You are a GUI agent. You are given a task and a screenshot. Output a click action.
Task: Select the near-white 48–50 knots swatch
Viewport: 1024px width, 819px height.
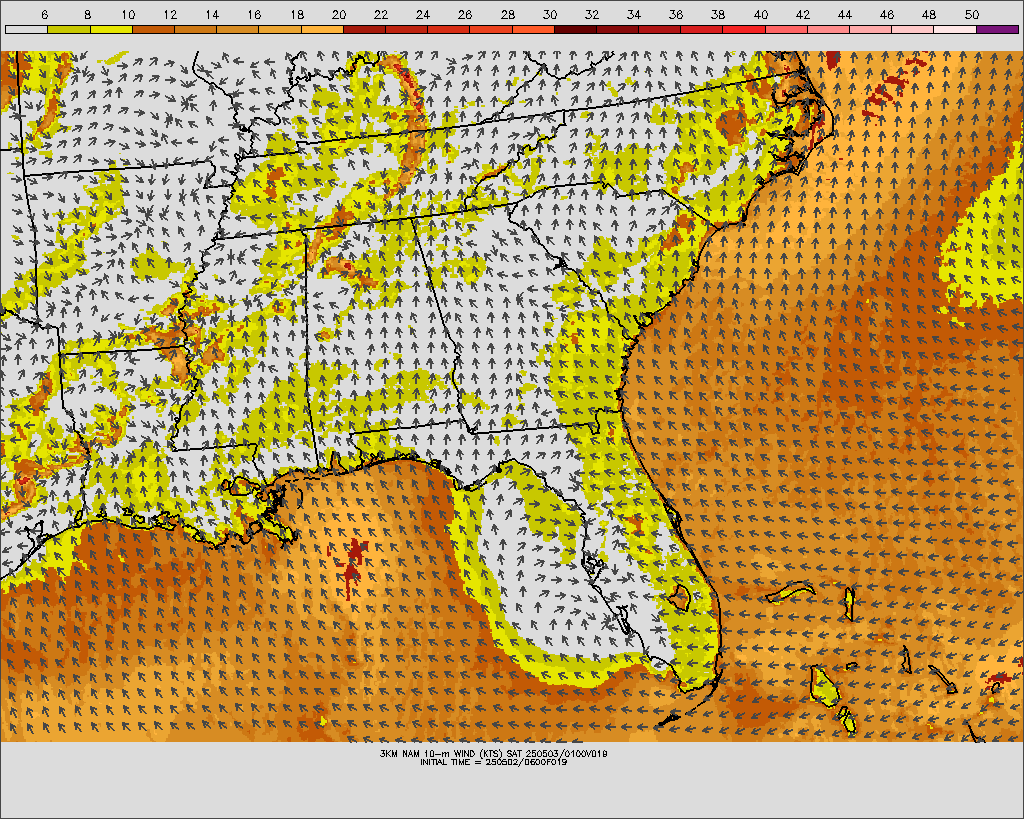tap(955, 29)
